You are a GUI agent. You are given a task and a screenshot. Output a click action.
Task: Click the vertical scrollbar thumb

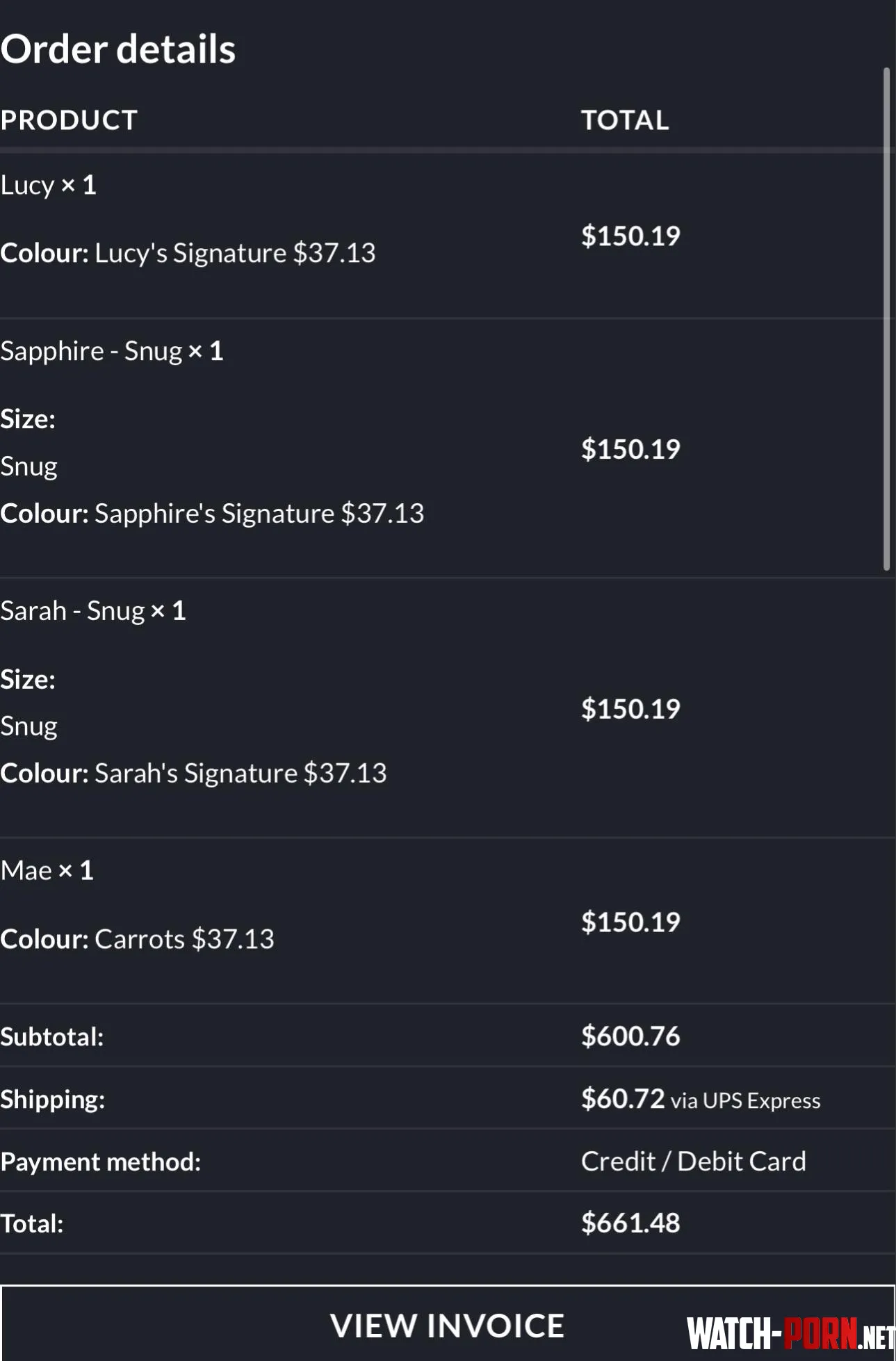[886, 319]
